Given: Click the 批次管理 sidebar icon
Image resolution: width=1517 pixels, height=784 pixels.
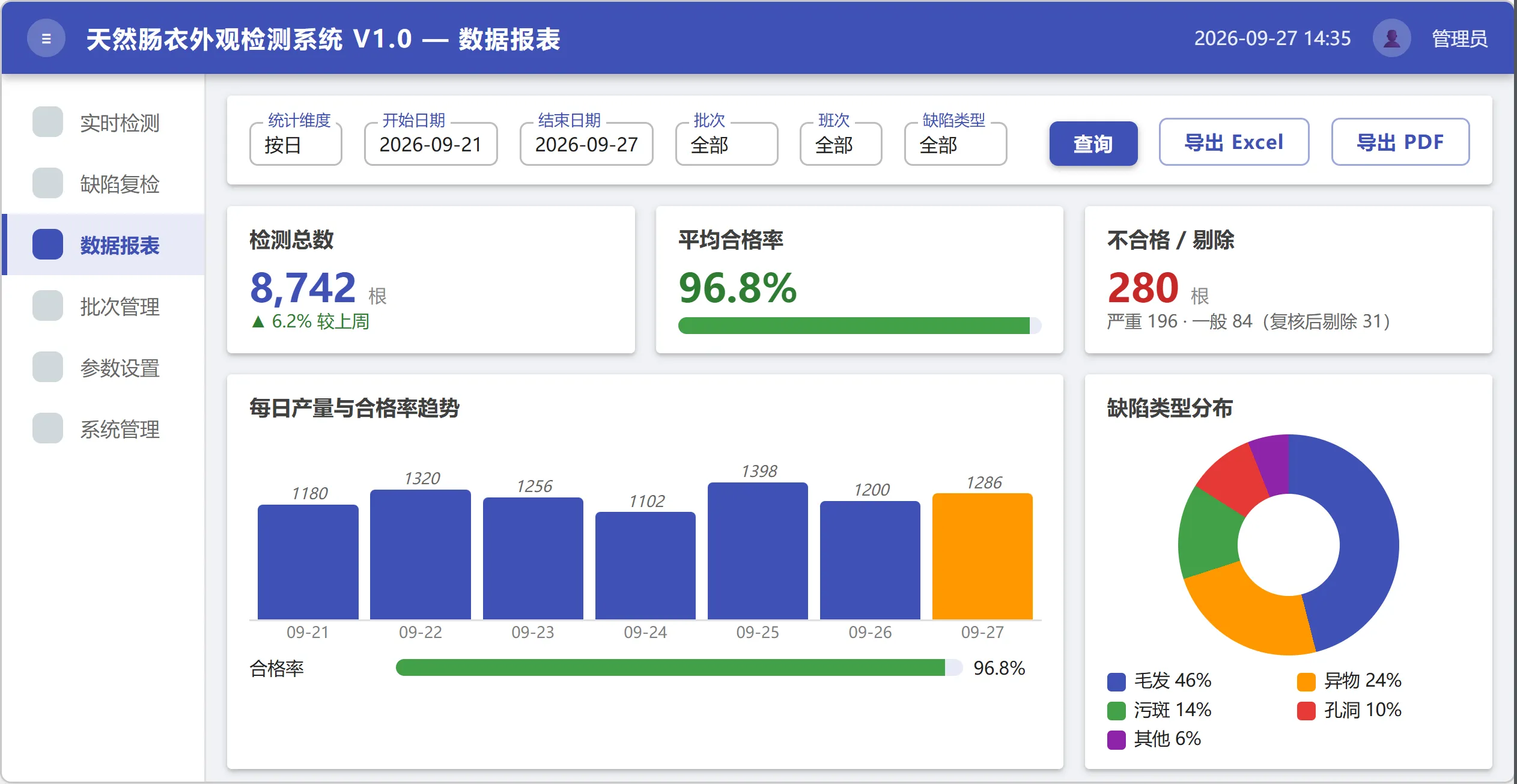Looking at the screenshot, I should pyautogui.click(x=47, y=306).
